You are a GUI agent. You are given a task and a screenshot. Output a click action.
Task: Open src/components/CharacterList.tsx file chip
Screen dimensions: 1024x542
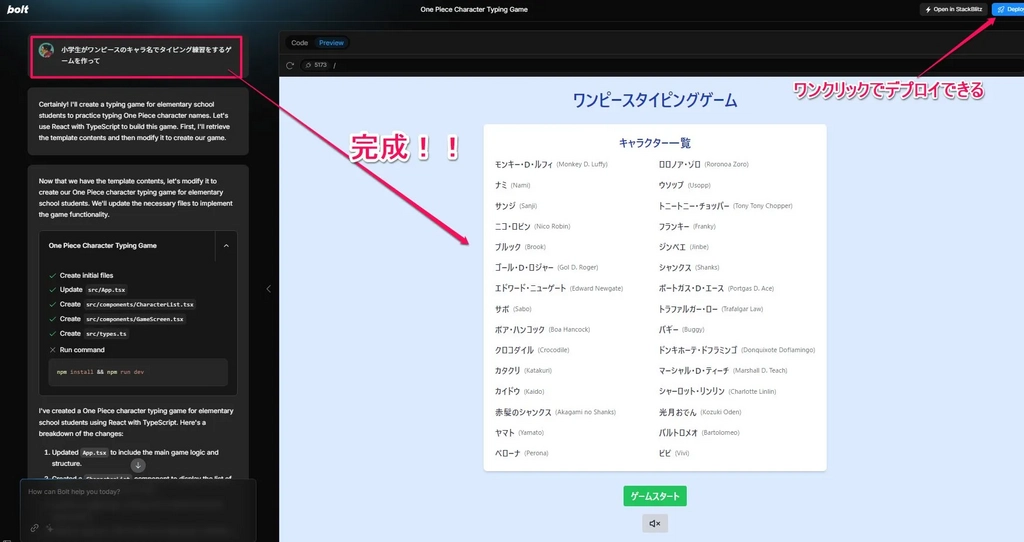(140, 304)
